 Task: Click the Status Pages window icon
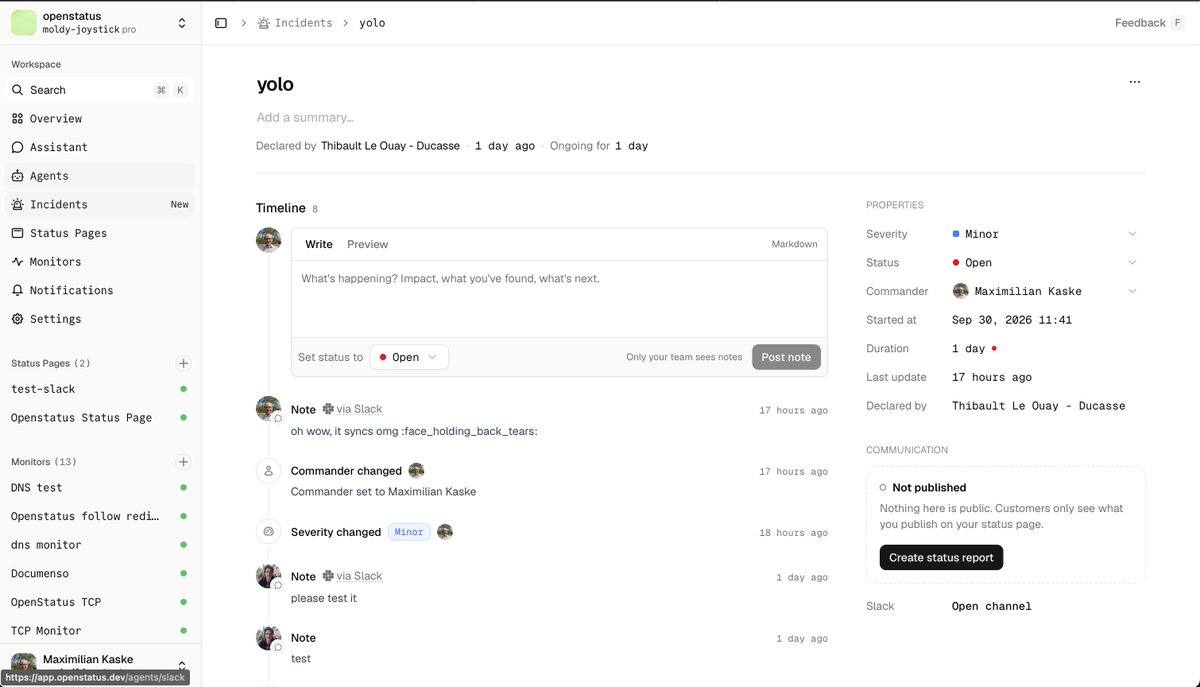[17, 233]
